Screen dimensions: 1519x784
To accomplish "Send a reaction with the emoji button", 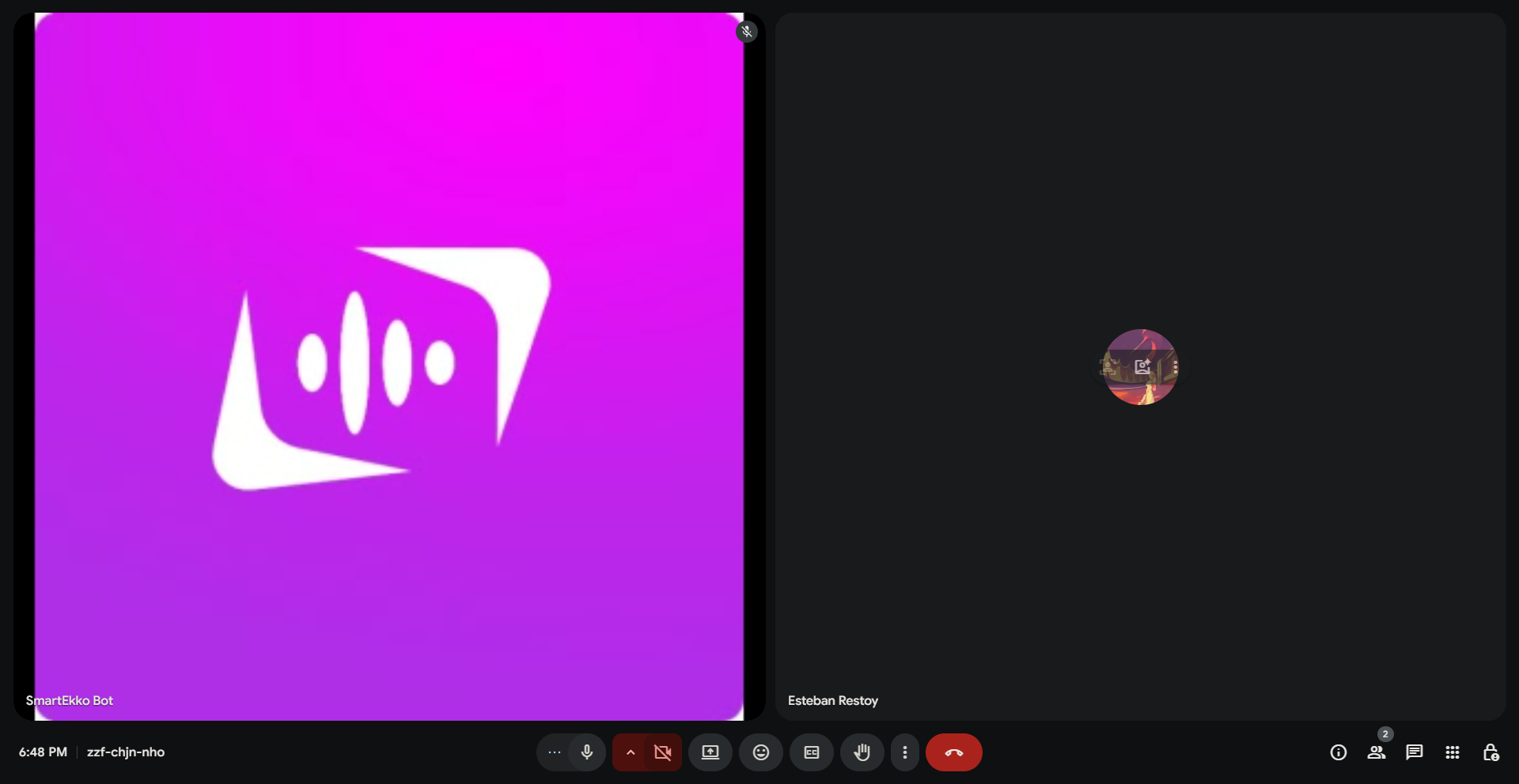I will tap(760, 752).
